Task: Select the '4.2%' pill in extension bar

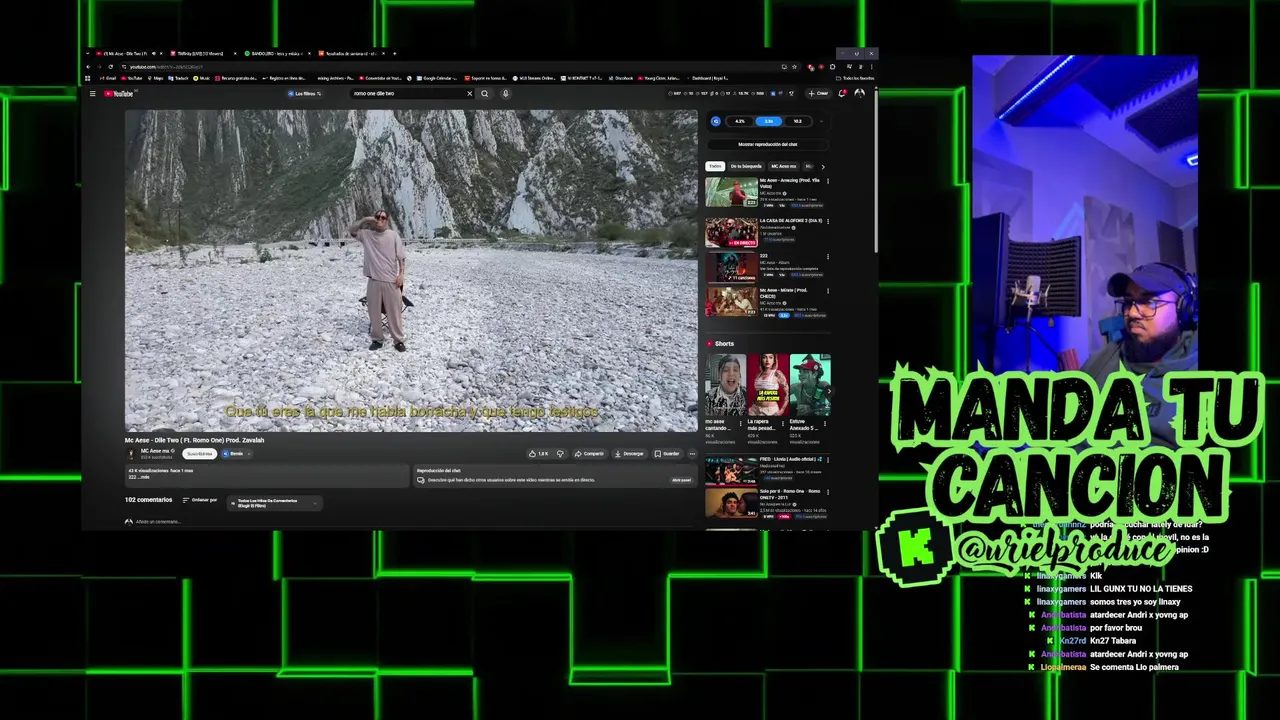Action: pyautogui.click(x=740, y=121)
